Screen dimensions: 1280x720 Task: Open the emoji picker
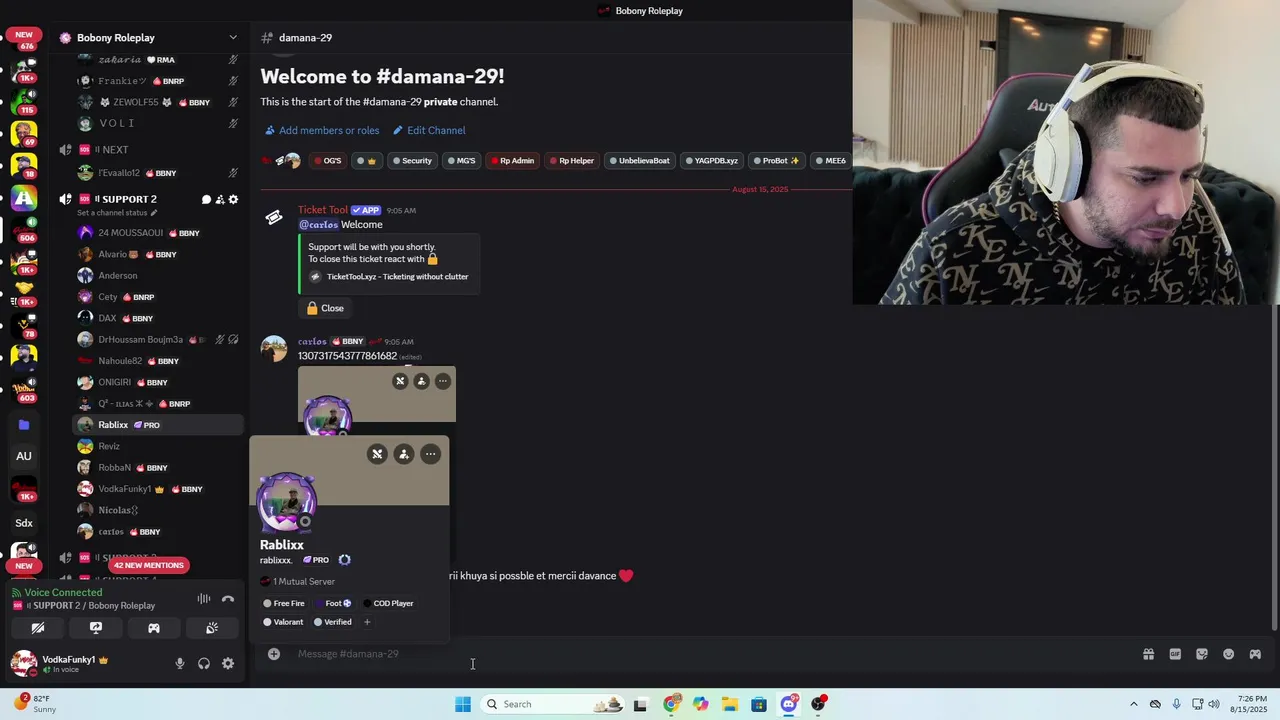coord(1228,654)
